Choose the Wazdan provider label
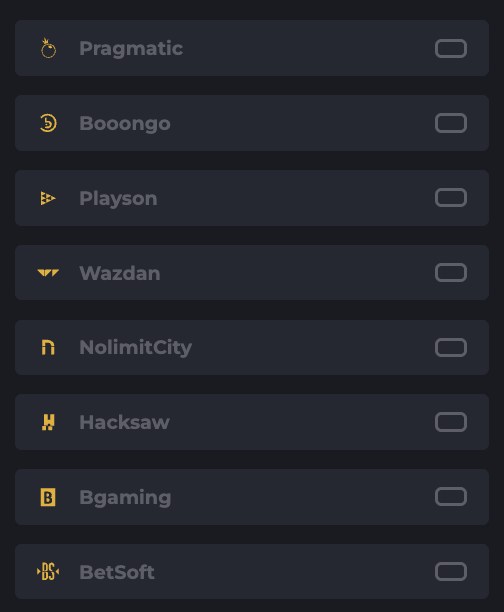Screen dimensions: 504x612 (x=120, y=273)
